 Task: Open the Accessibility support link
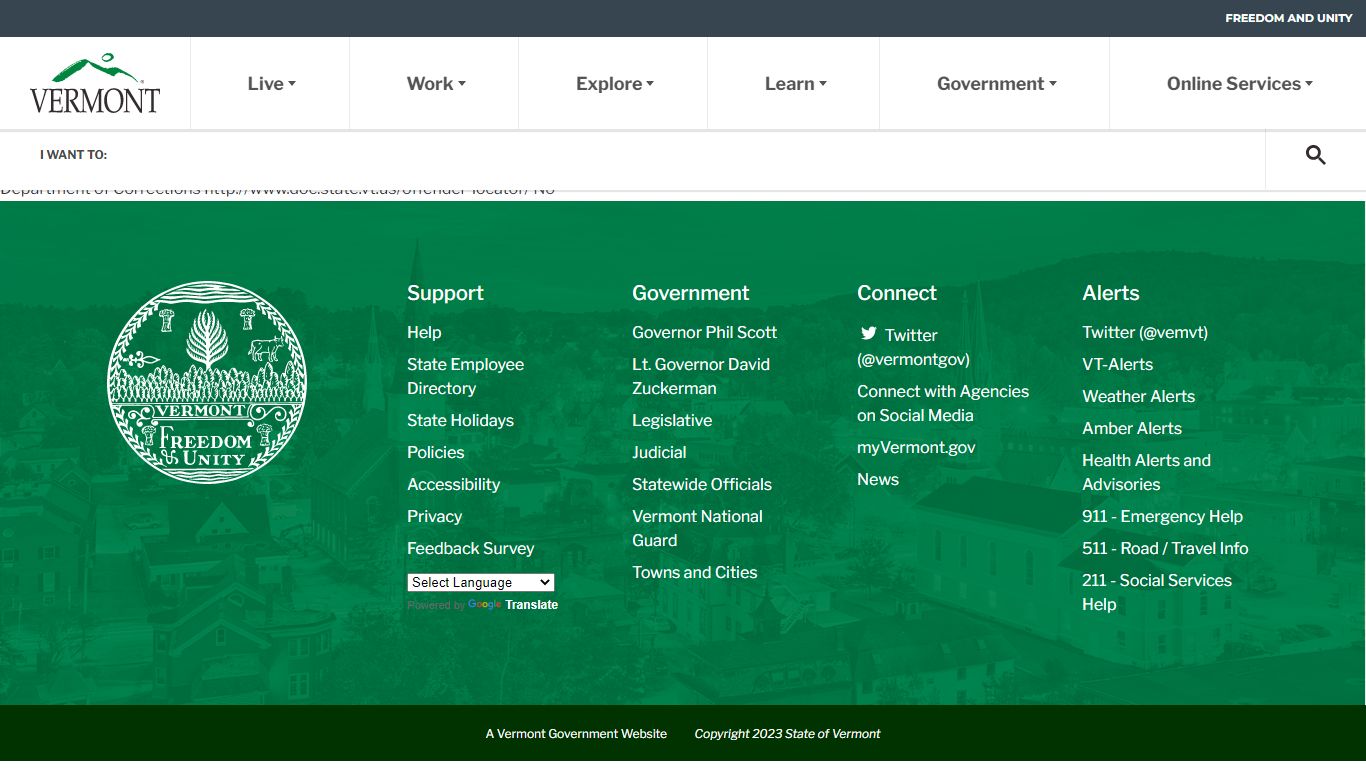coord(453,484)
